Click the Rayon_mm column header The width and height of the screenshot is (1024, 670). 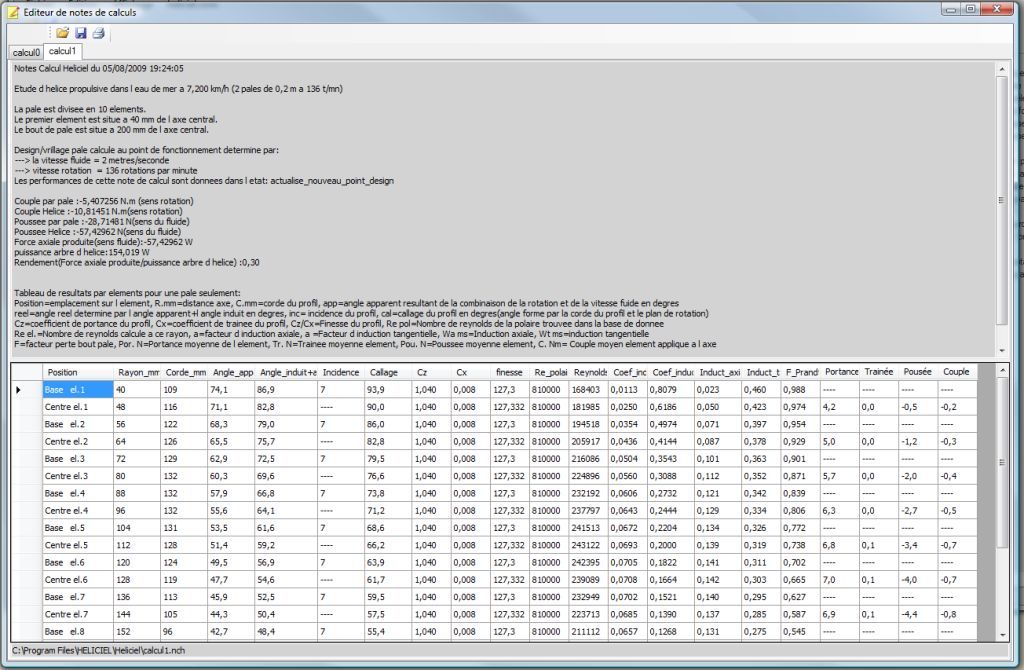pos(137,372)
